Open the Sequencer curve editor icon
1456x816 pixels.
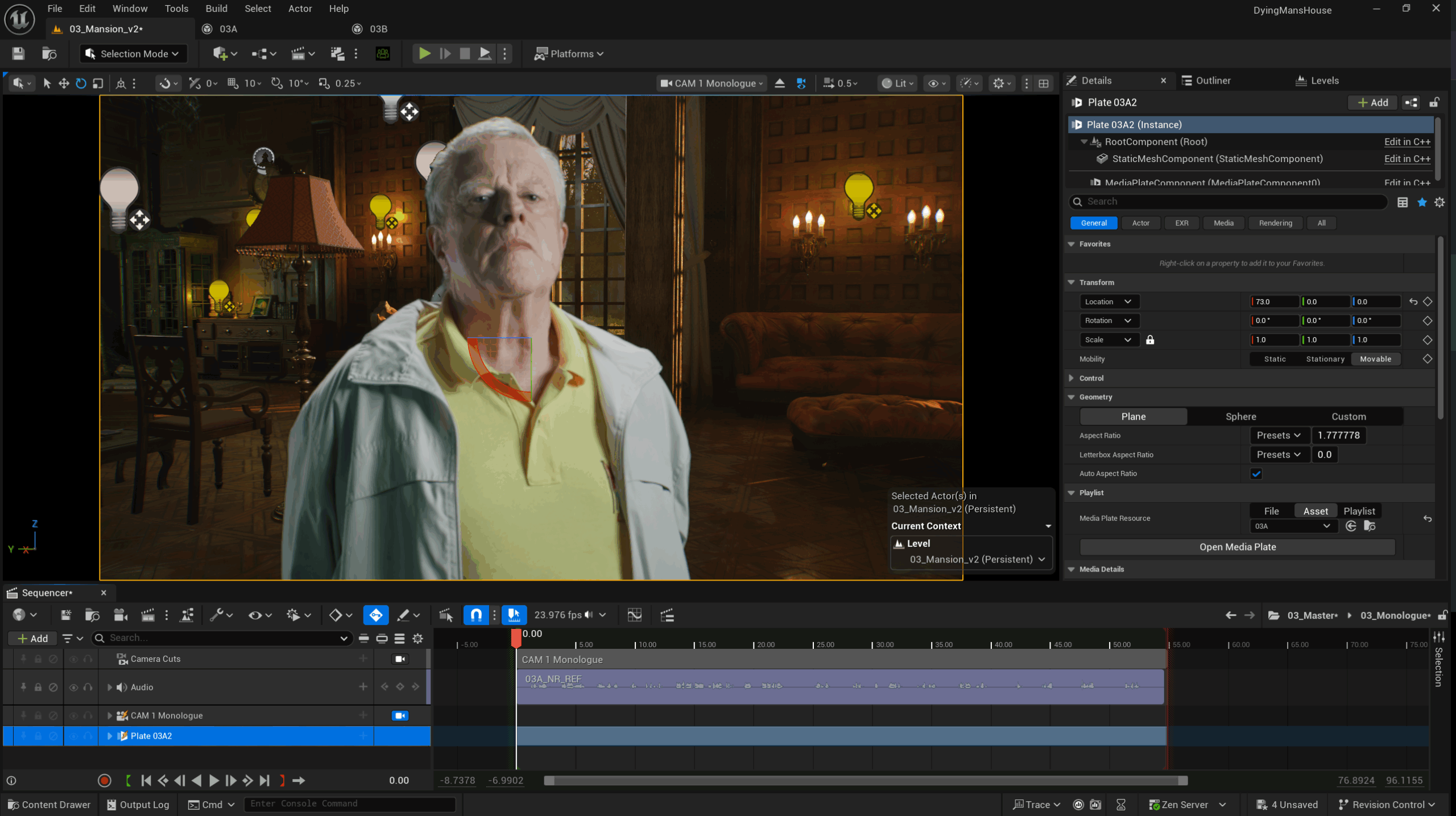tap(634, 615)
